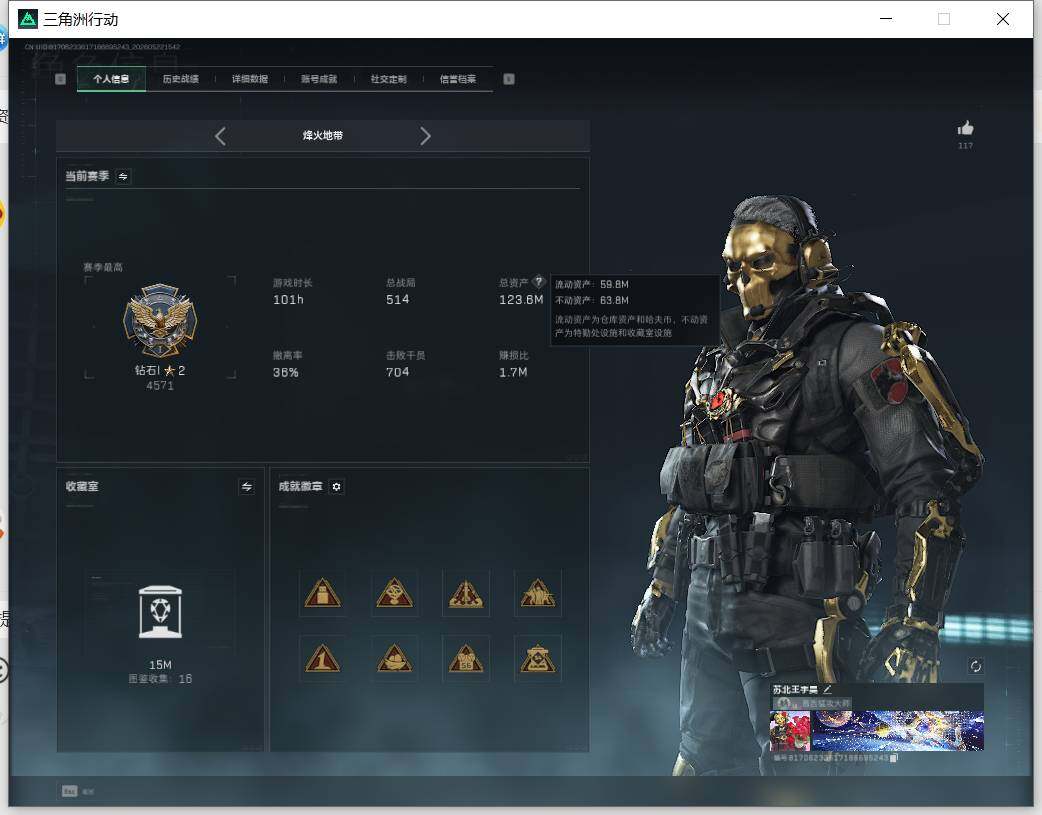Click the 图鉴收集 16 text

point(160,679)
